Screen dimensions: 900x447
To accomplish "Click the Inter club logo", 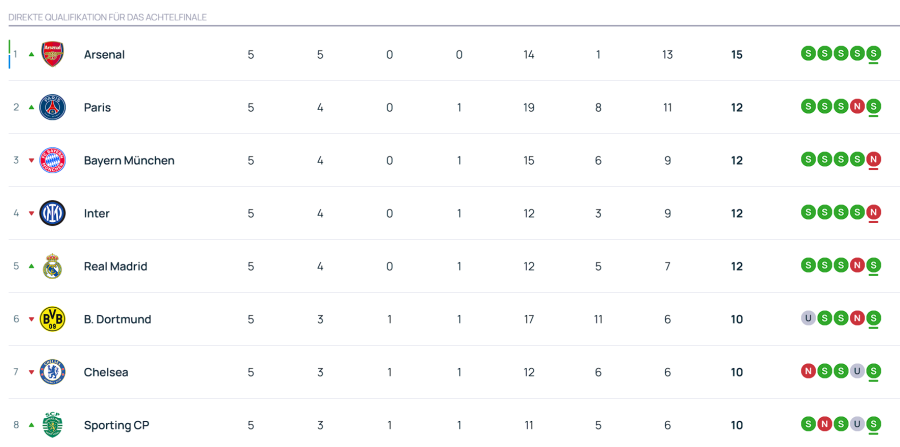I will pos(52,213).
